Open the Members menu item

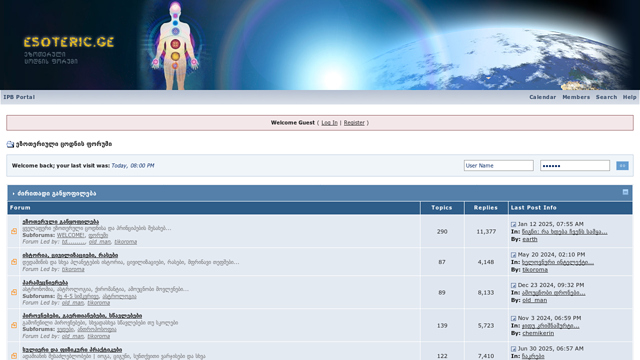coord(576,97)
